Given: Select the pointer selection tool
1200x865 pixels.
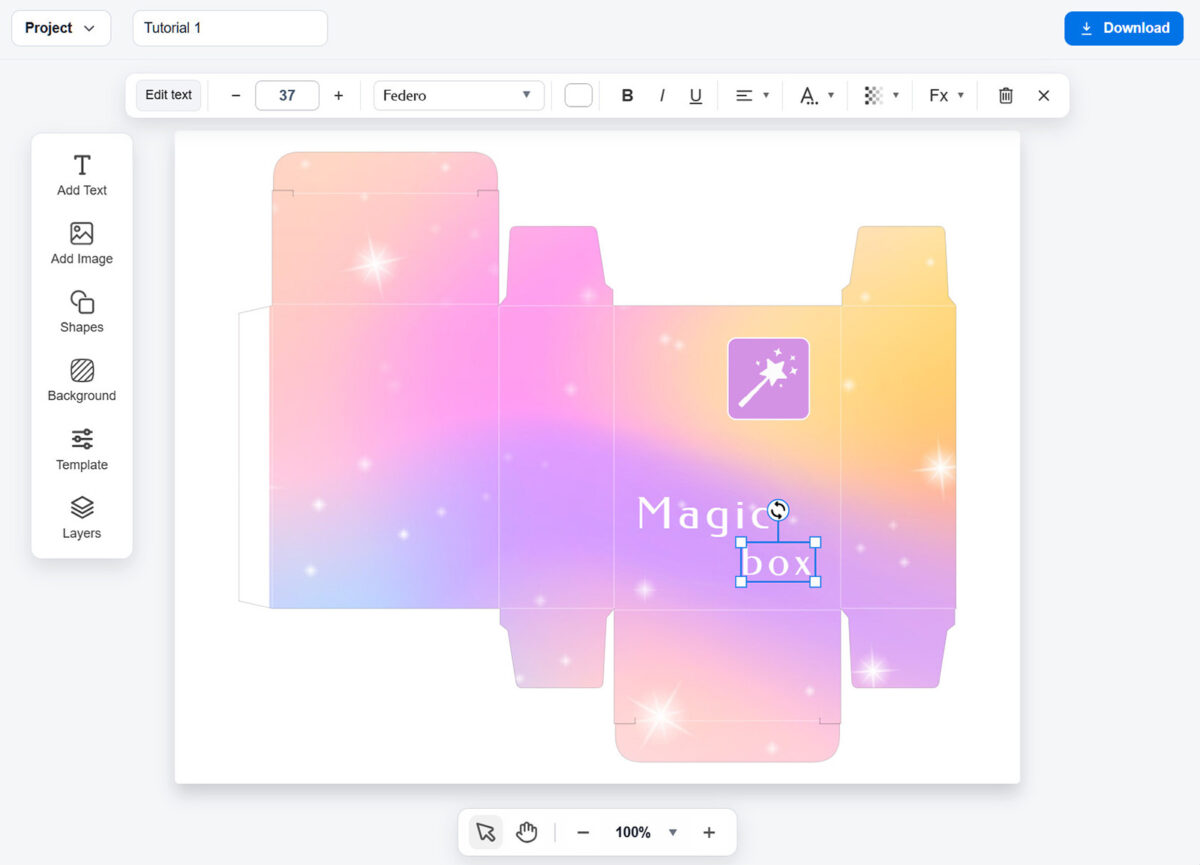Looking at the screenshot, I should (486, 832).
